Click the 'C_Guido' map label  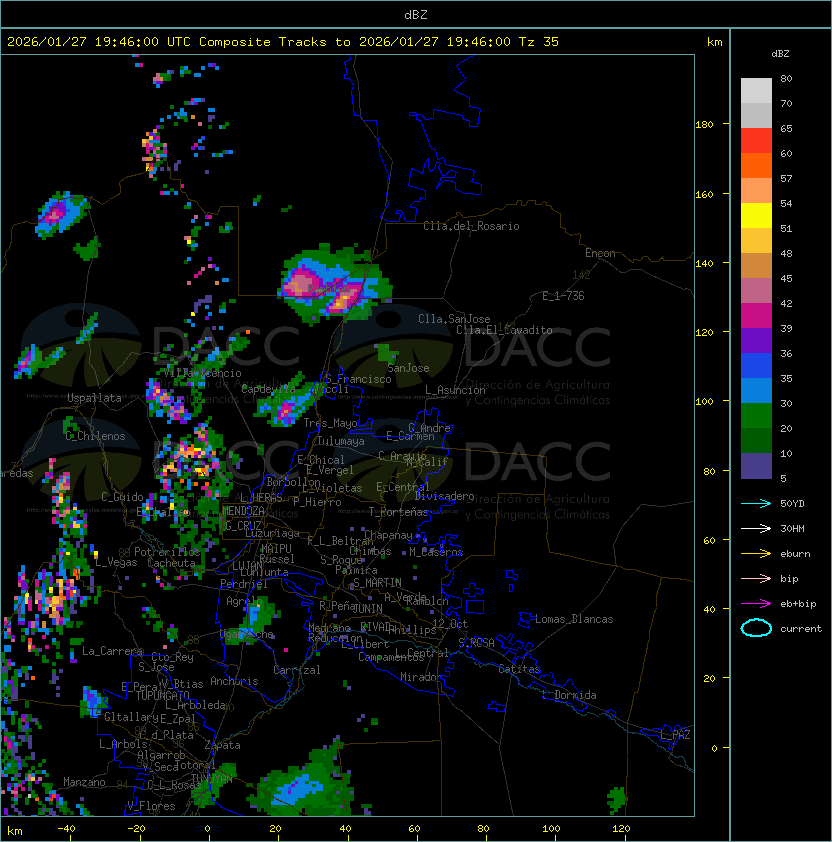pos(122,497)
